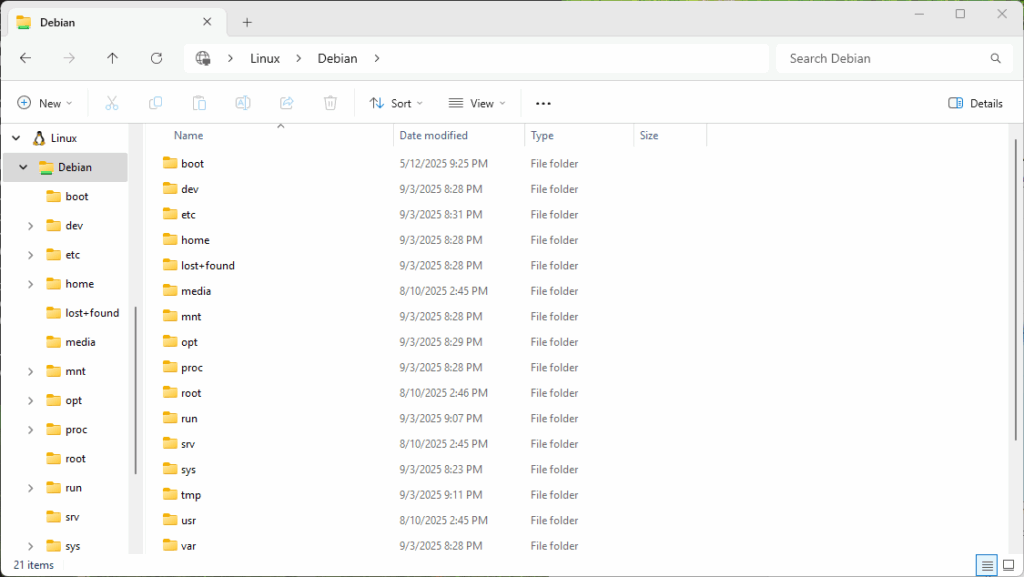The height and width of the screenshot is (577, 1024).
Task: Click date 5/12/2025 9:25 PM
Action: click(443, 163)
